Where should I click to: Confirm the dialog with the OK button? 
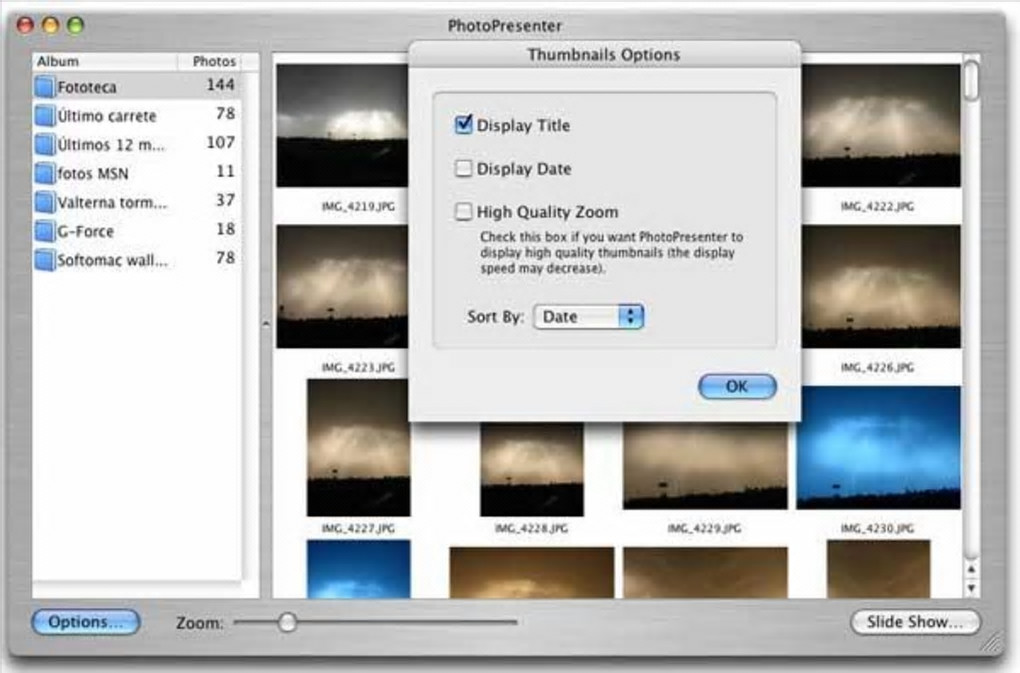(x=737, y=386)
